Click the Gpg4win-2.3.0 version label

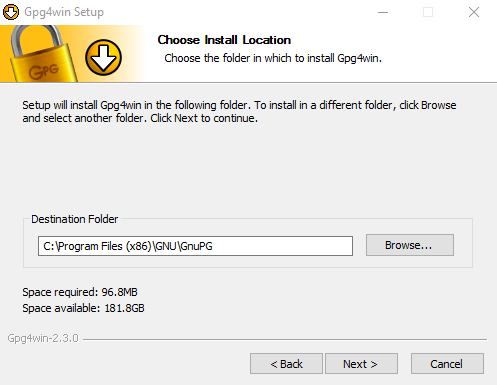(x=43, y=338)
